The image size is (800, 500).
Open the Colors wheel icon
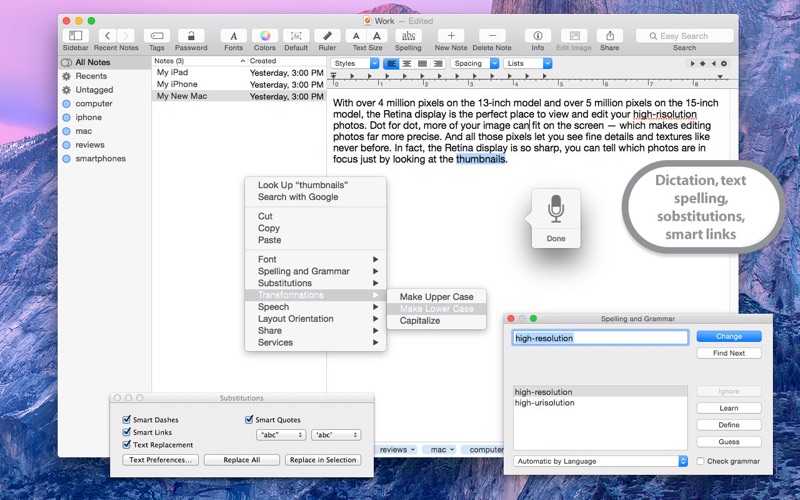pyautogui.click(x=264, y=36)
